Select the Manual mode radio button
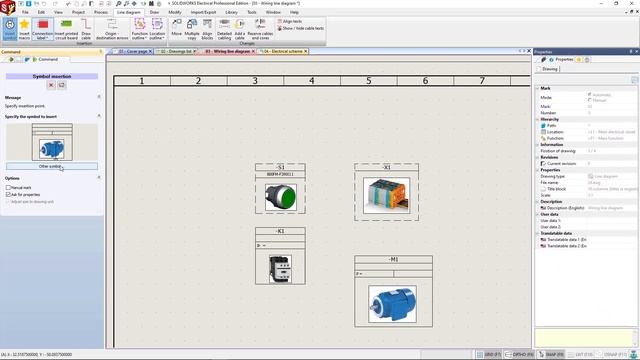 tap(589, 100)
